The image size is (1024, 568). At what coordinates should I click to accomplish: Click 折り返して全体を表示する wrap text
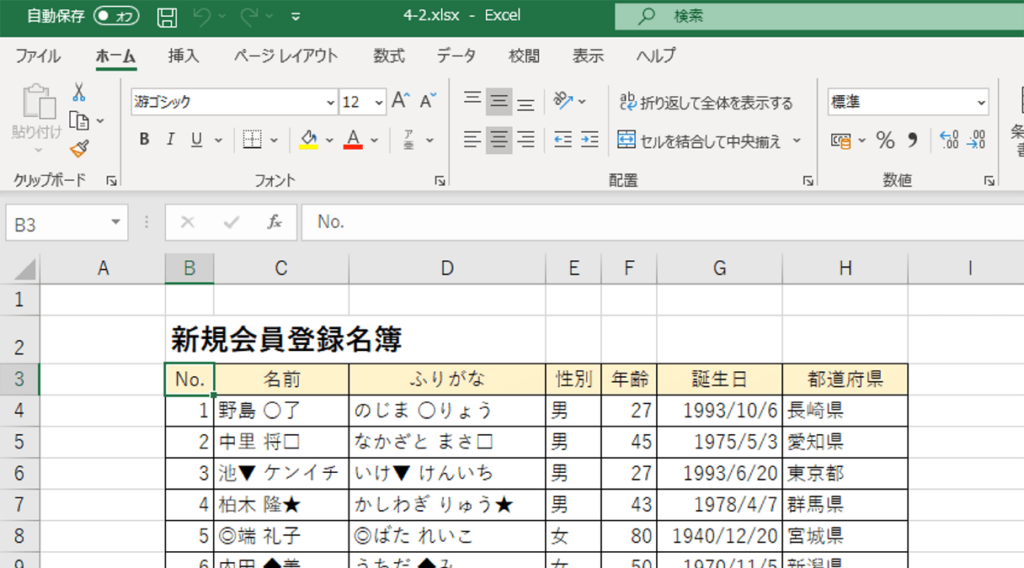pyautogui.click(x=706, y=103)
